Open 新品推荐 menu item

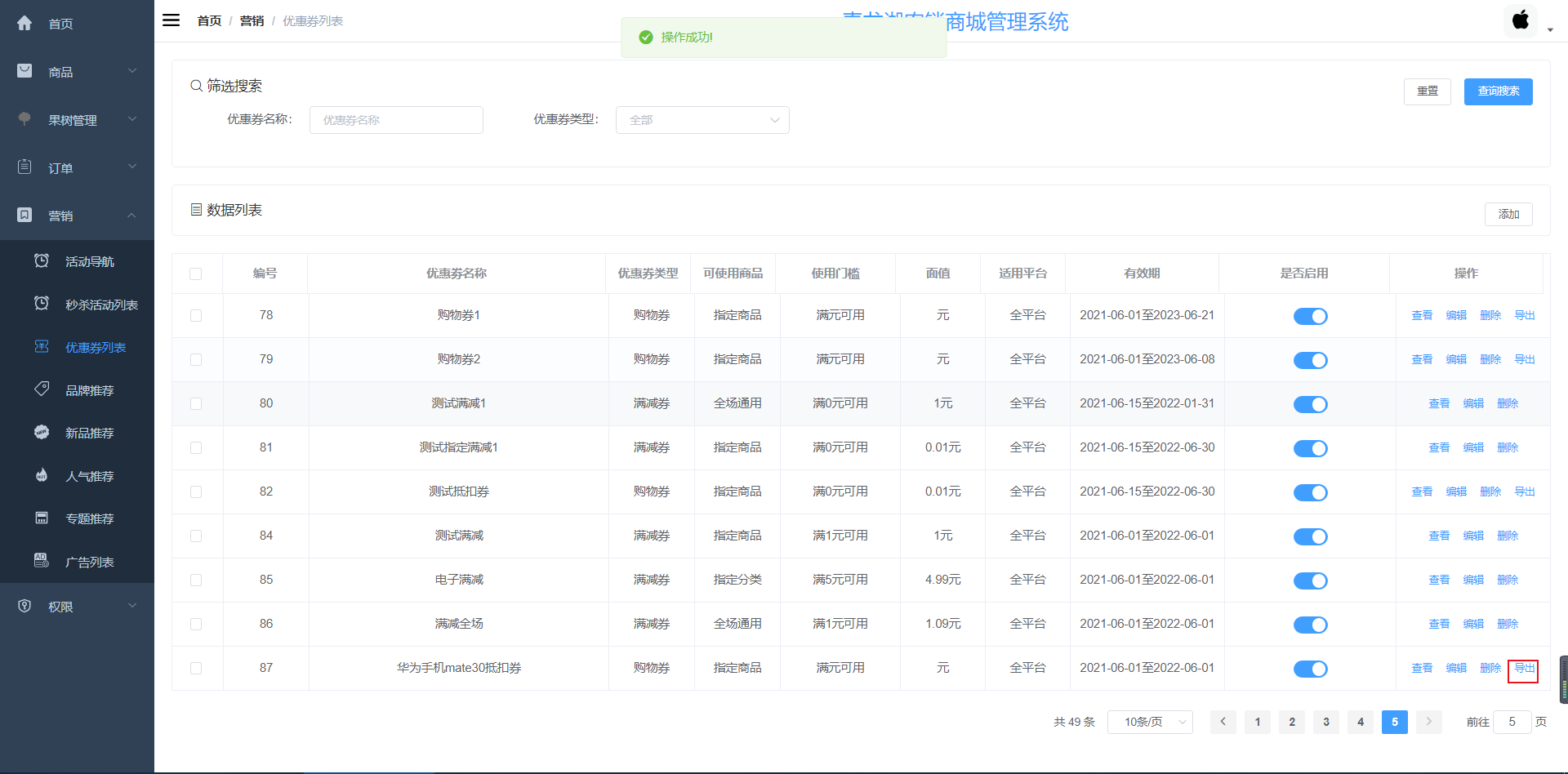(x=77, y=433)
